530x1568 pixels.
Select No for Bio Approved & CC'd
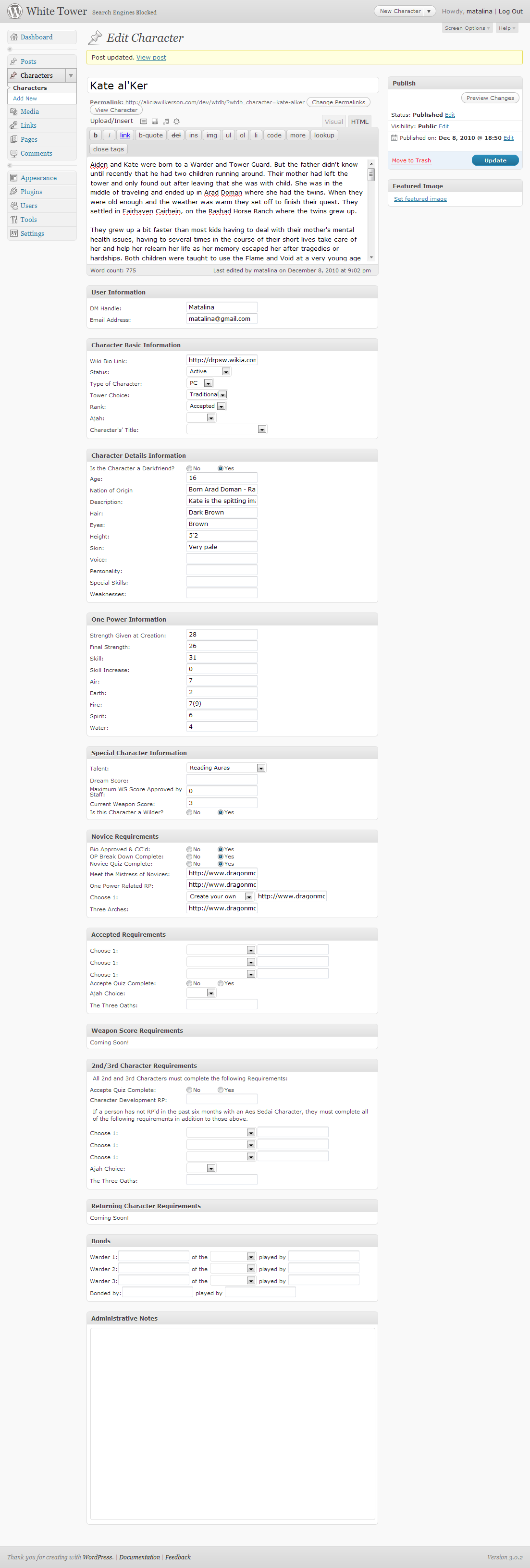[x=189, y=849]
